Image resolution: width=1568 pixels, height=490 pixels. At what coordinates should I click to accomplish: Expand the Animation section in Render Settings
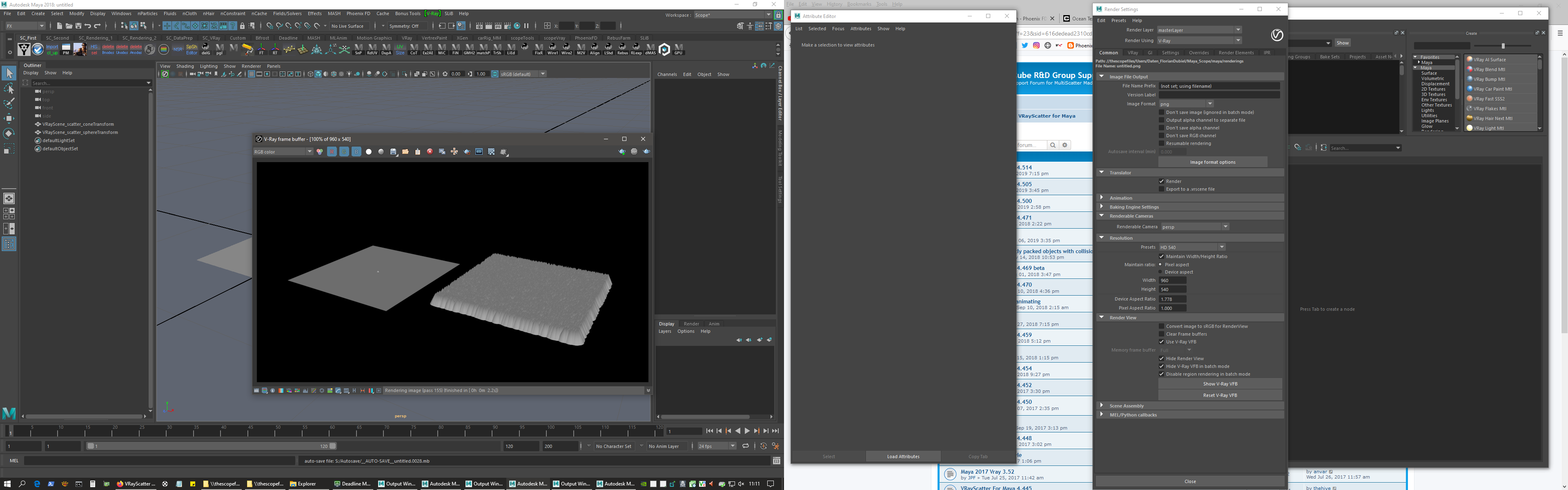(x=1190, y=198)
